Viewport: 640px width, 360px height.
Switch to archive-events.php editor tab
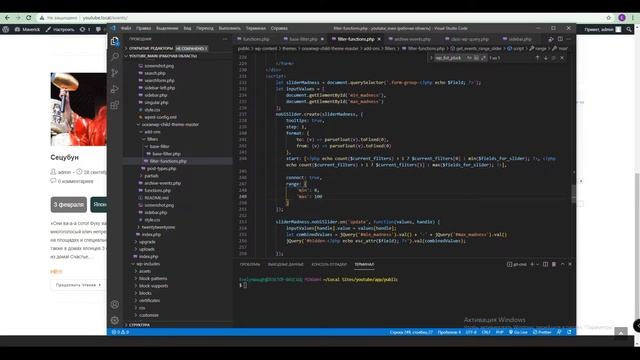(412, 39)
